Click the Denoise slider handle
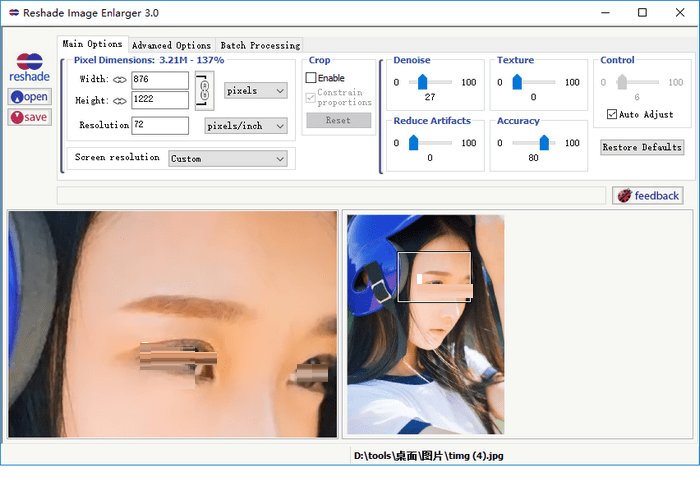The image size is (700, 482). point(423,83)
